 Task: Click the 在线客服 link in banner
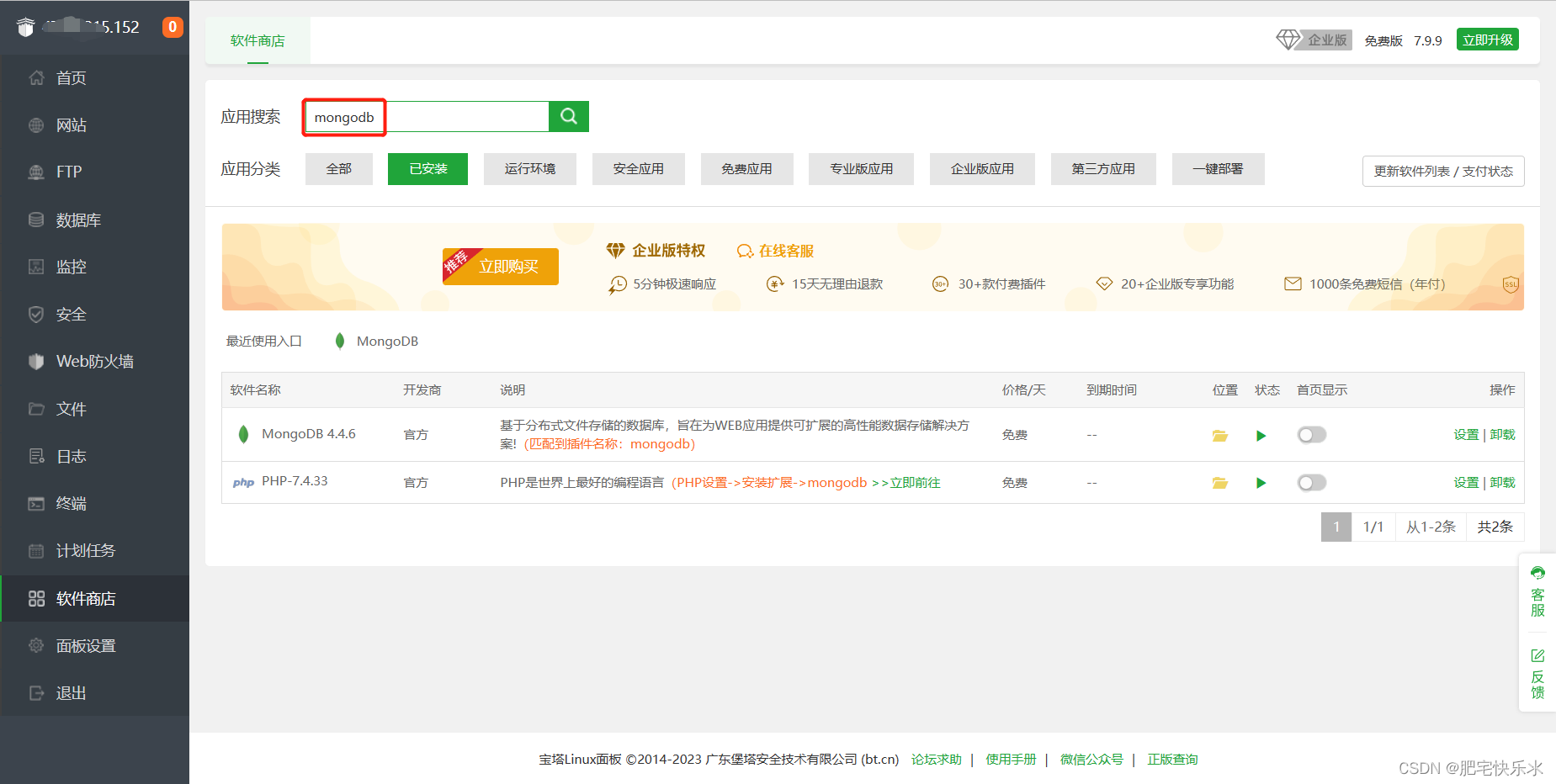(x=775, y=251)
